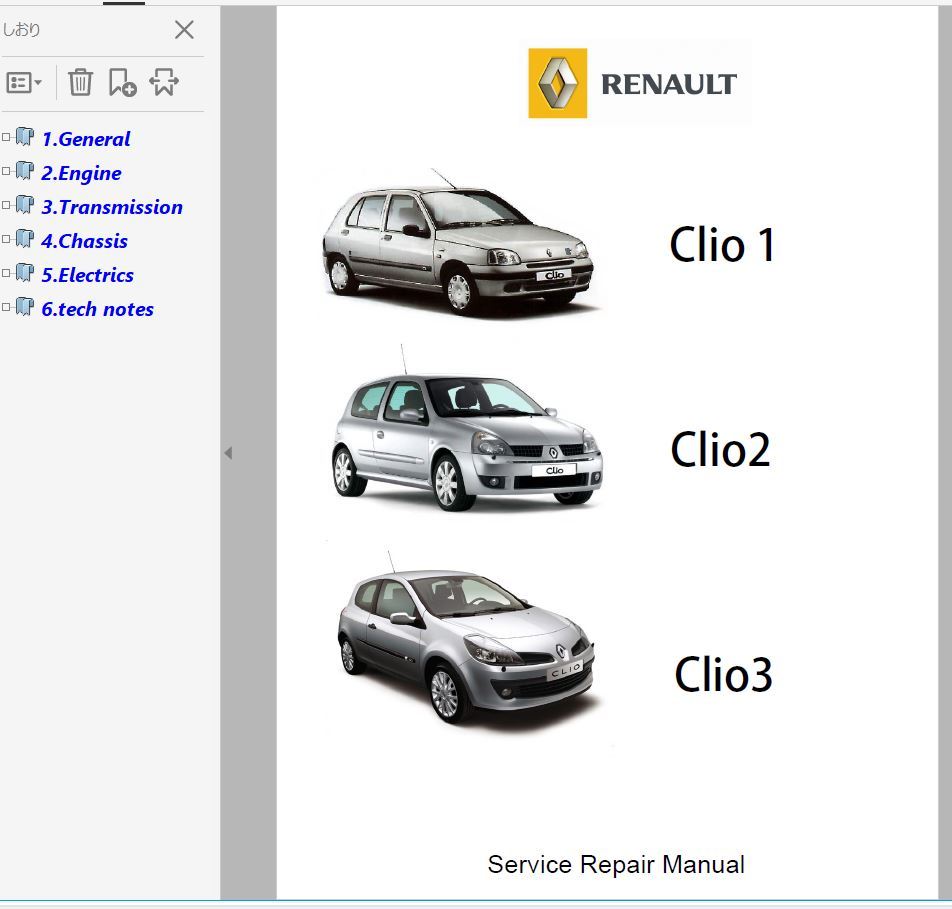The width and height of the screenshot is (952, 909).
Task: Collapse the side panel using divider arrow
Action: pyautogui.click(x=228, y=453)
